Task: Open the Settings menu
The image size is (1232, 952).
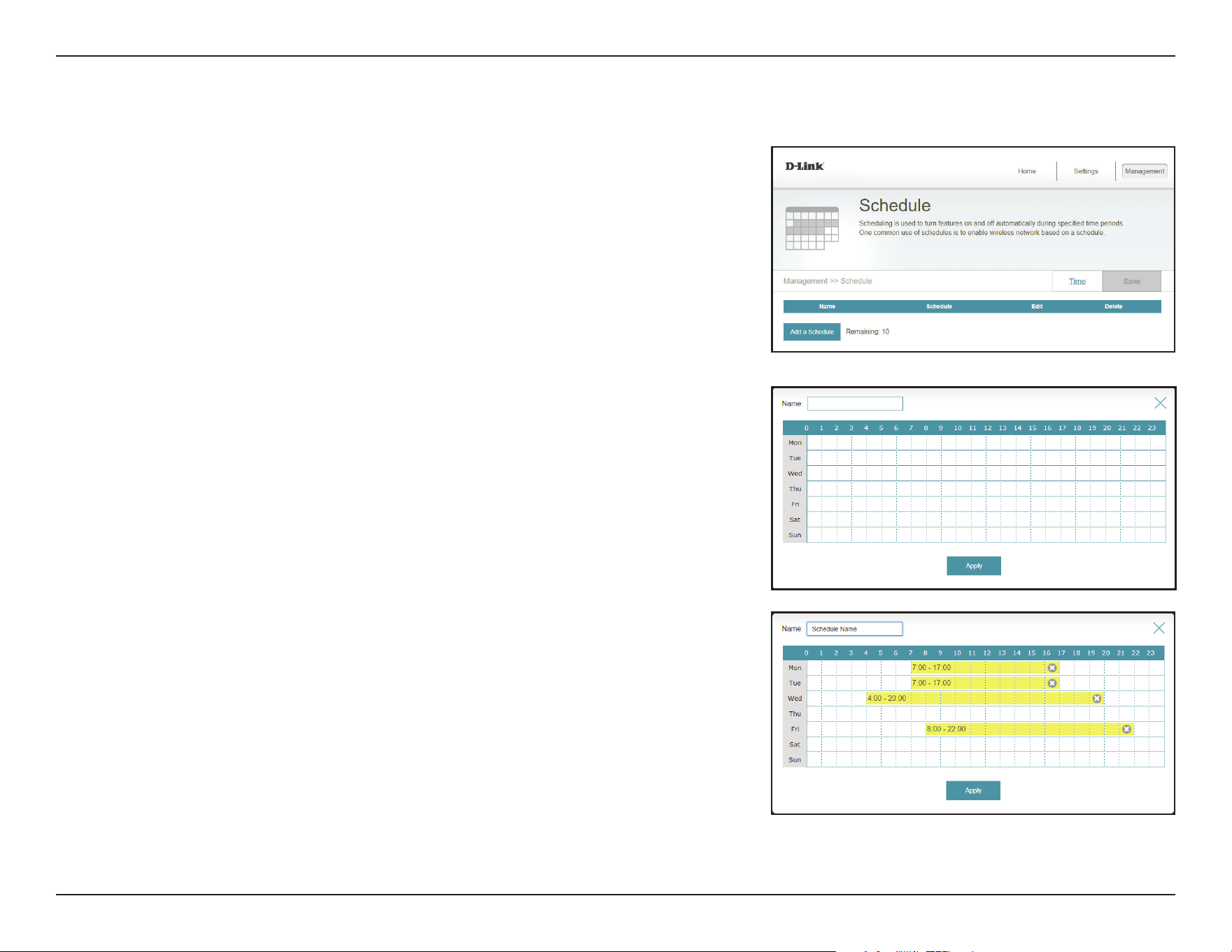Action: click(x=1086, y=171)
